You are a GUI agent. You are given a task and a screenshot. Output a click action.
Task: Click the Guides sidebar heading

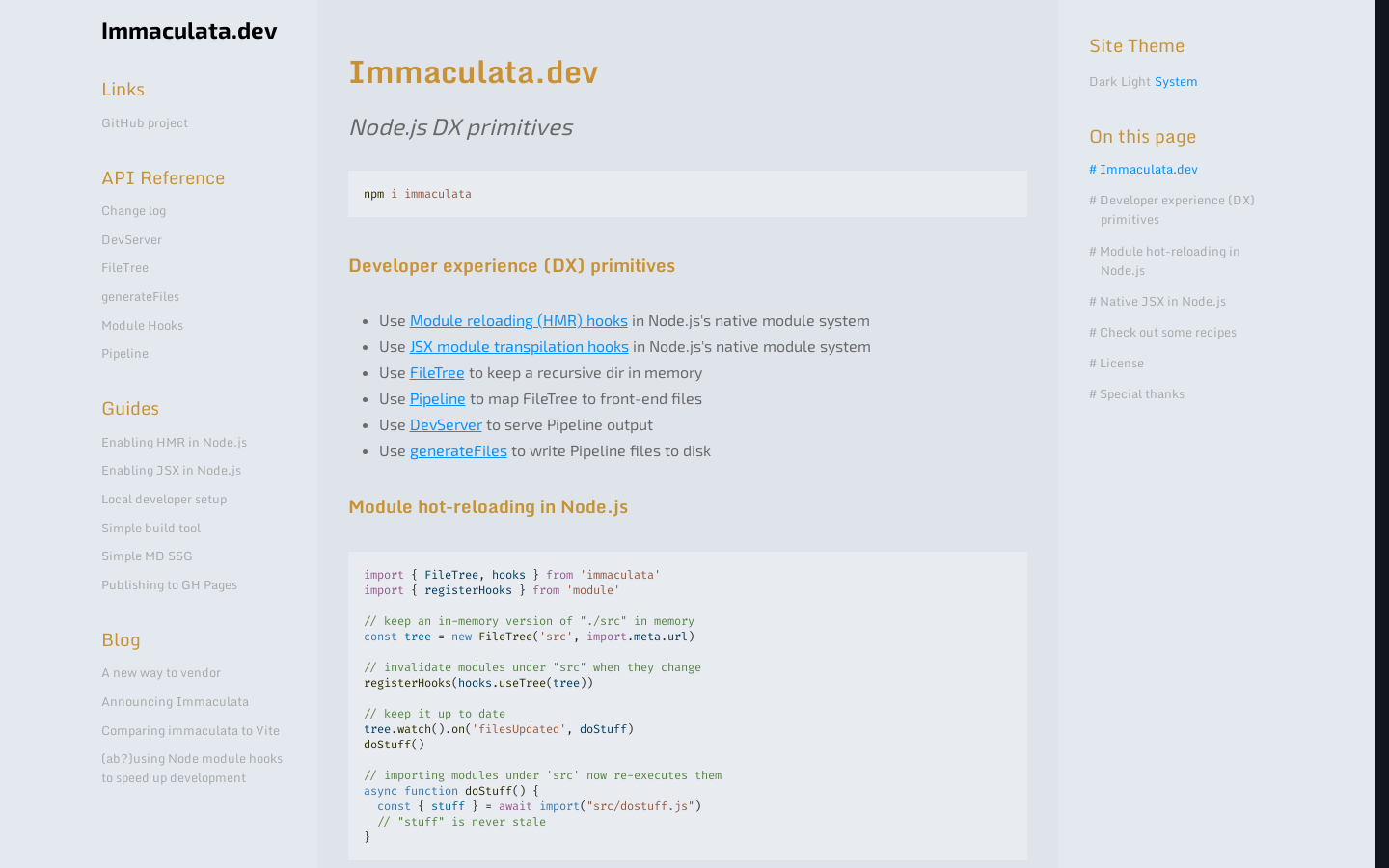coord(130,409)
